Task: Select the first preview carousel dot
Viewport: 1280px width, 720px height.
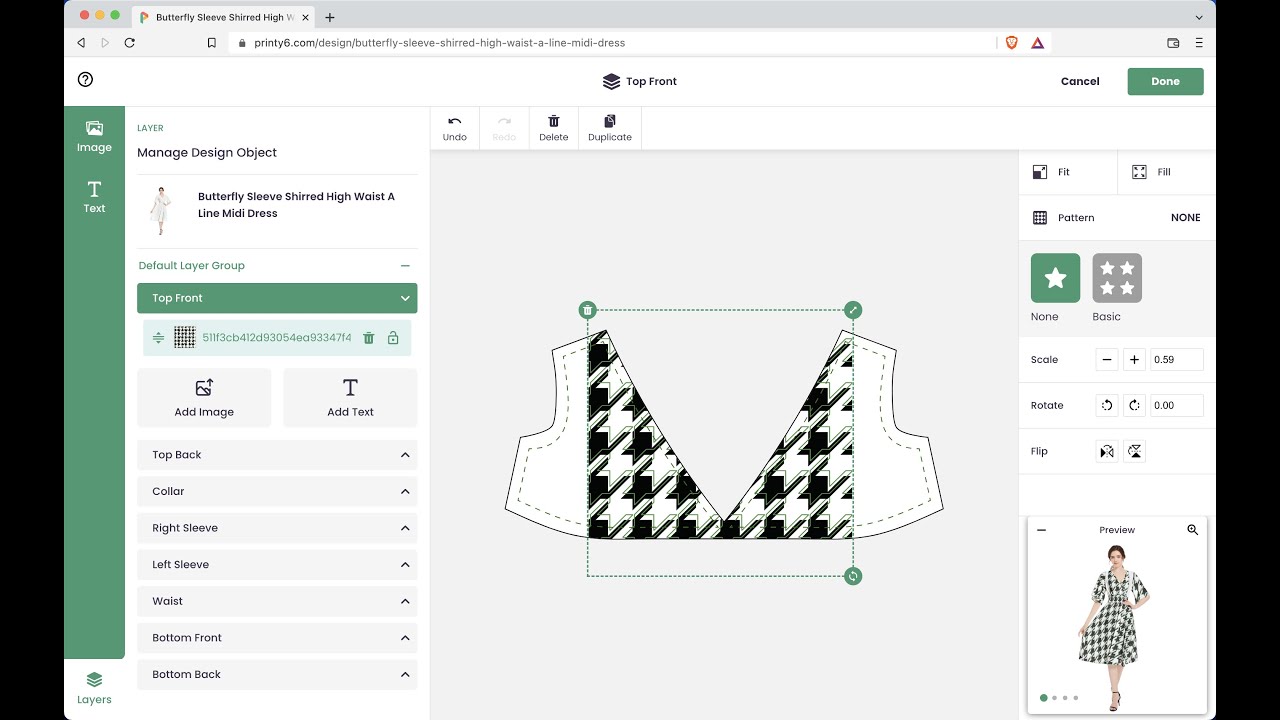Action: (x=1044, y=698)
